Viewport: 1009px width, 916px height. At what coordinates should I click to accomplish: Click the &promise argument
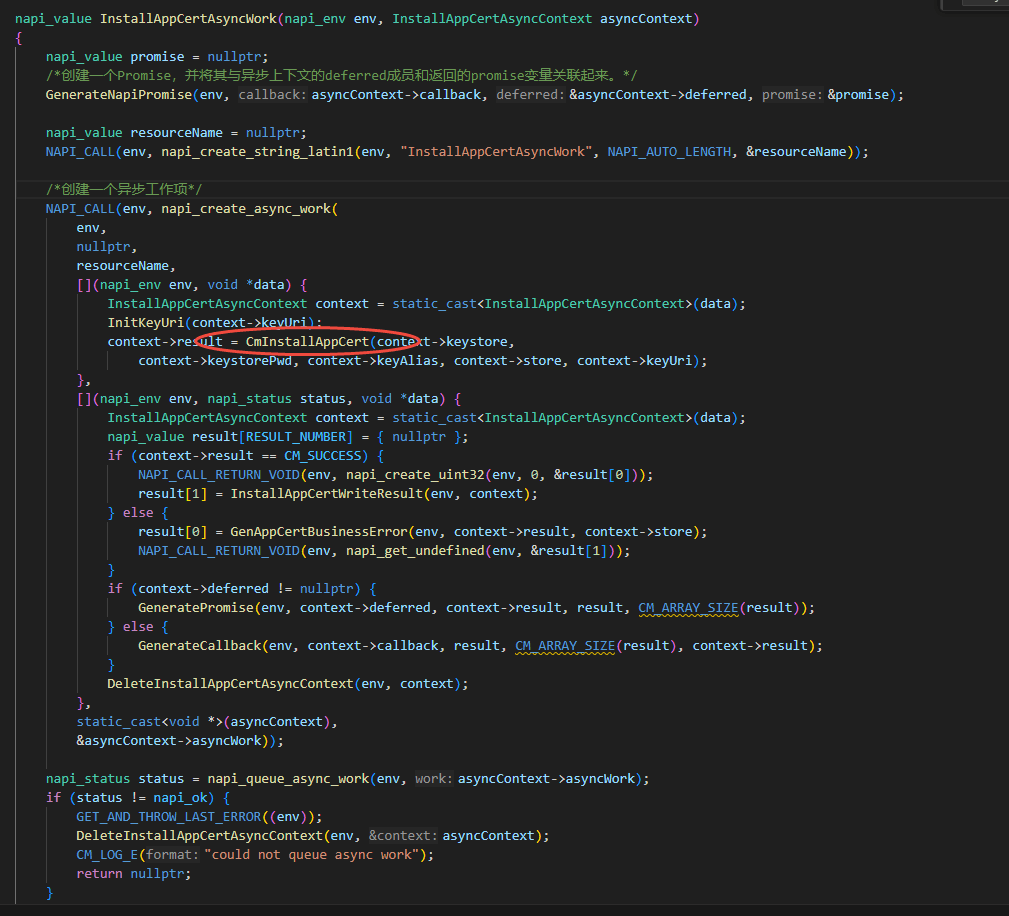tap(858, 95)
